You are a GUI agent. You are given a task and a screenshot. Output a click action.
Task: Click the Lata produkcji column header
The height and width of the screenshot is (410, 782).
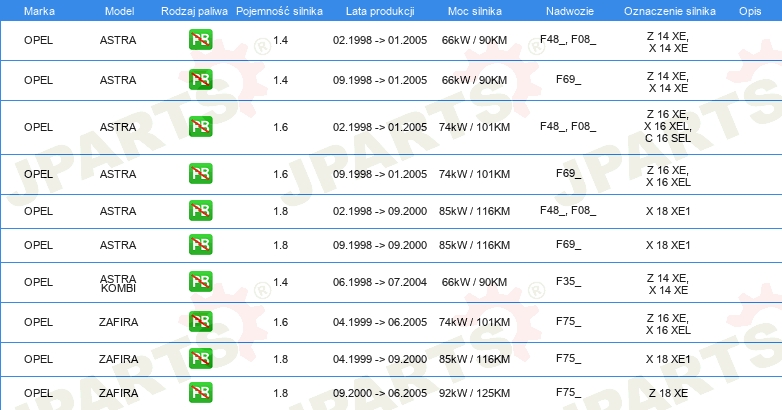point(380,11)
